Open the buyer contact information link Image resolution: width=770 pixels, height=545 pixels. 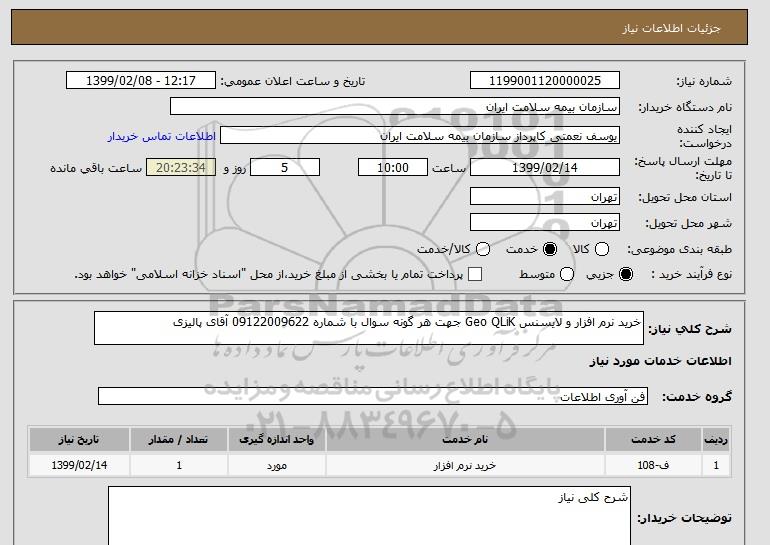(x=162, y=136)
